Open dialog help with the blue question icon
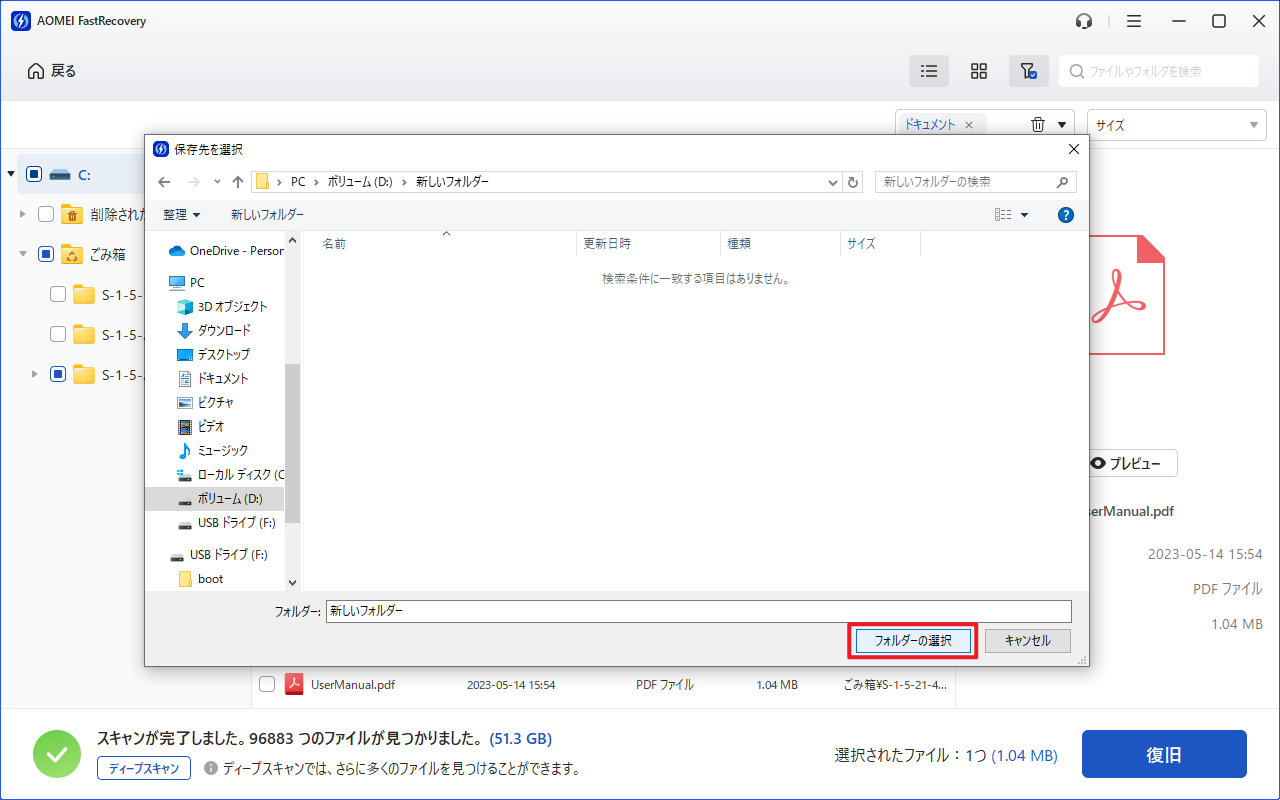Screen dimensions: 1280x800 click(1066, 215)
